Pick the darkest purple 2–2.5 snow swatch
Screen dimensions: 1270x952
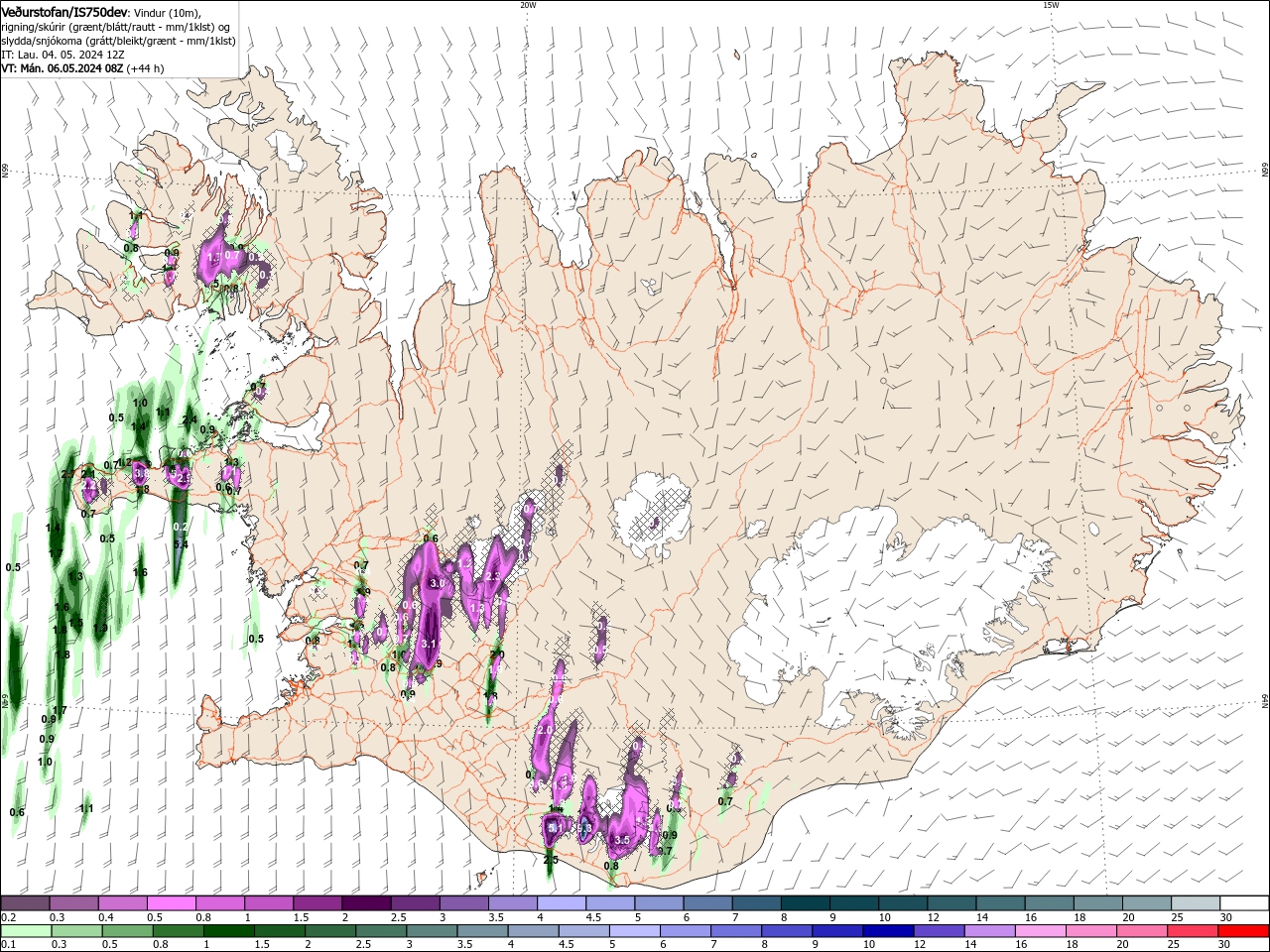[x=365, y=903]
